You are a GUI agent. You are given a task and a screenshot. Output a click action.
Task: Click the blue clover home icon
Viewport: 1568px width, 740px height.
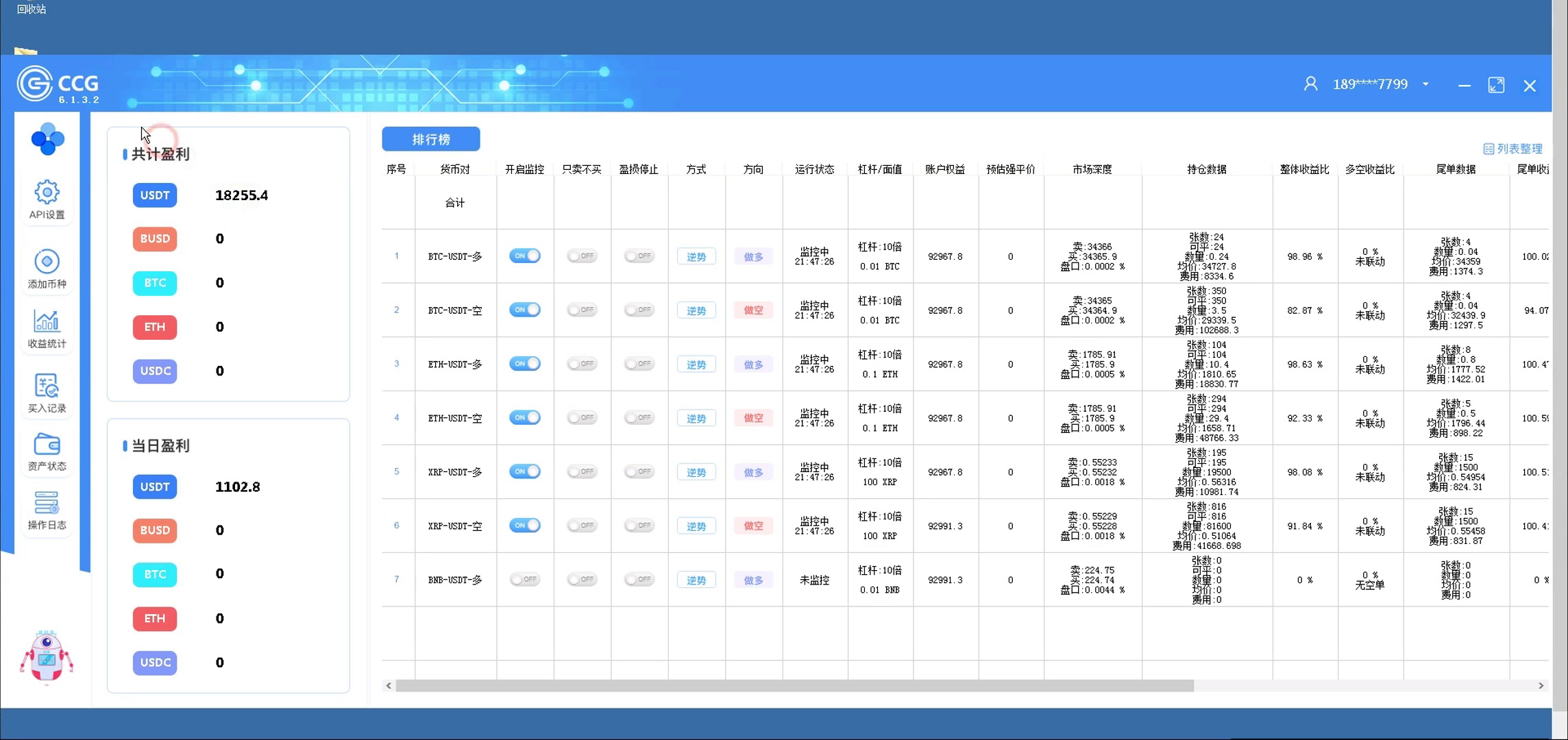[47, 139]
